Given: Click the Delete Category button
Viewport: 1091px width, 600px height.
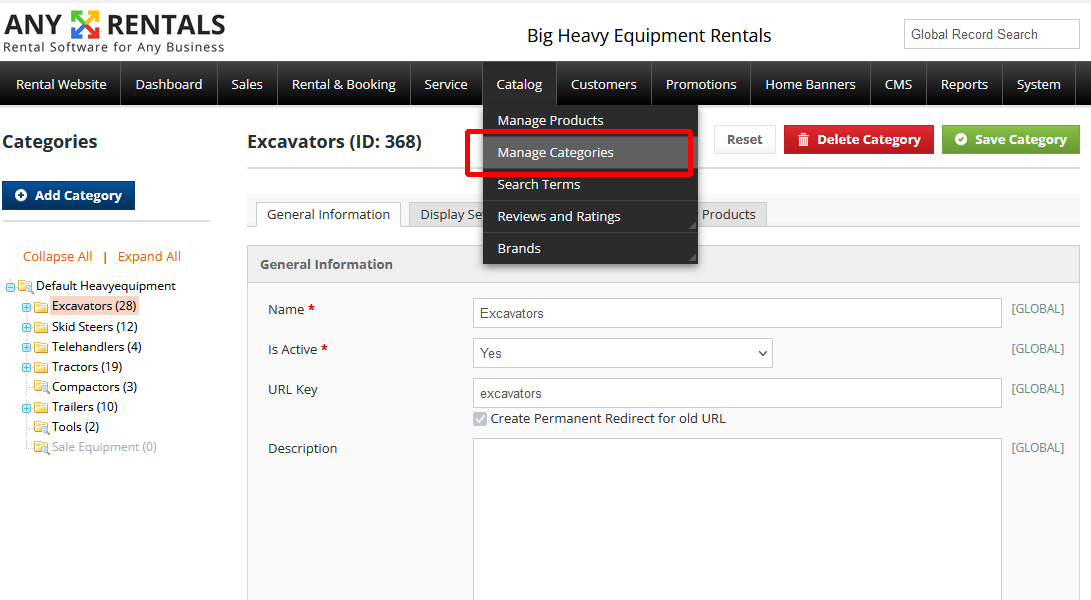Looking at the screenshot, I should pyautogui.click(x=858, y=140).
